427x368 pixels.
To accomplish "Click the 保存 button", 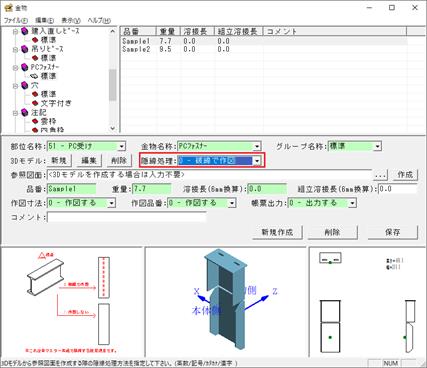I will 393,232.
